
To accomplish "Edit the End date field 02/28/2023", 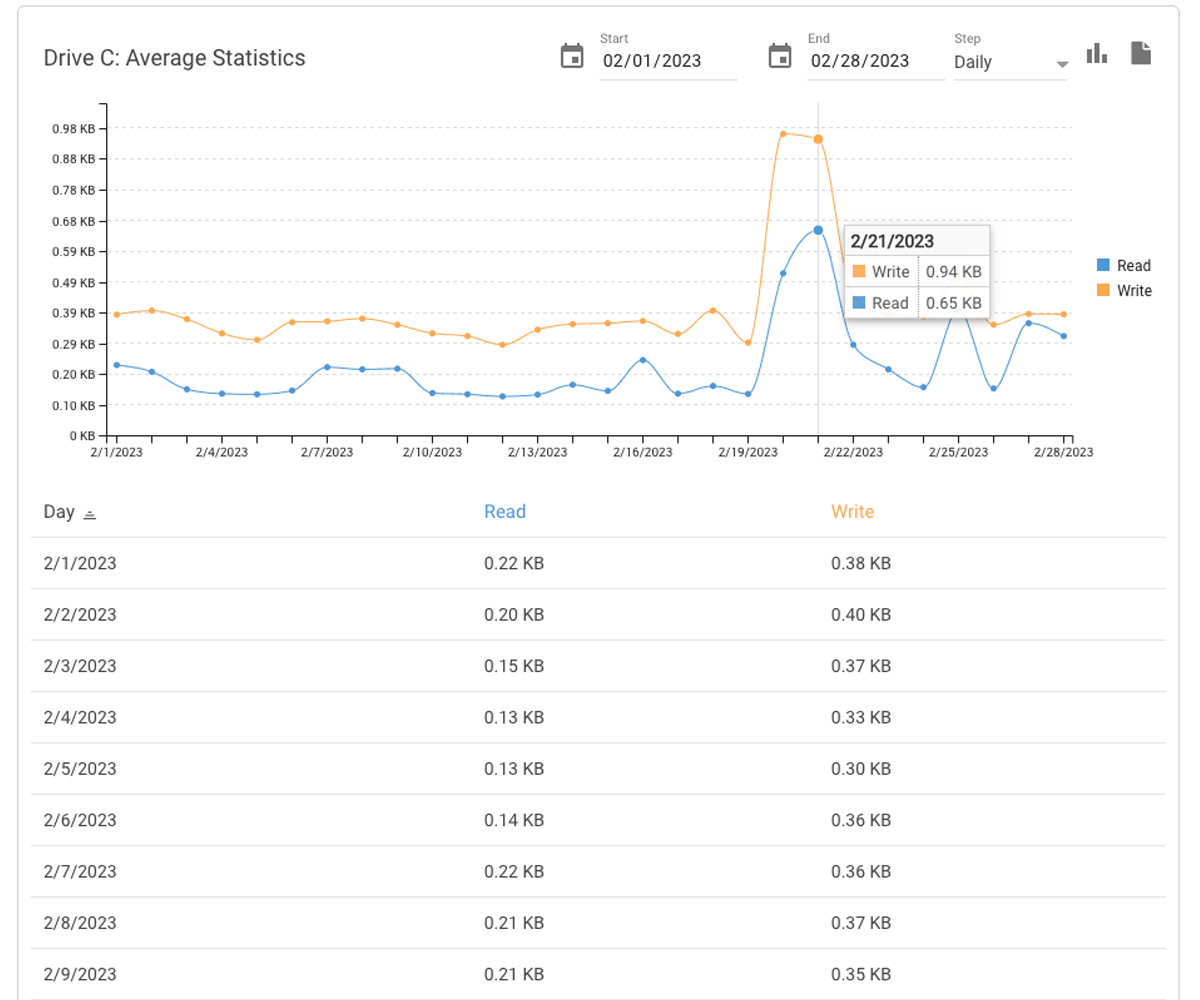I will [876, 61].
